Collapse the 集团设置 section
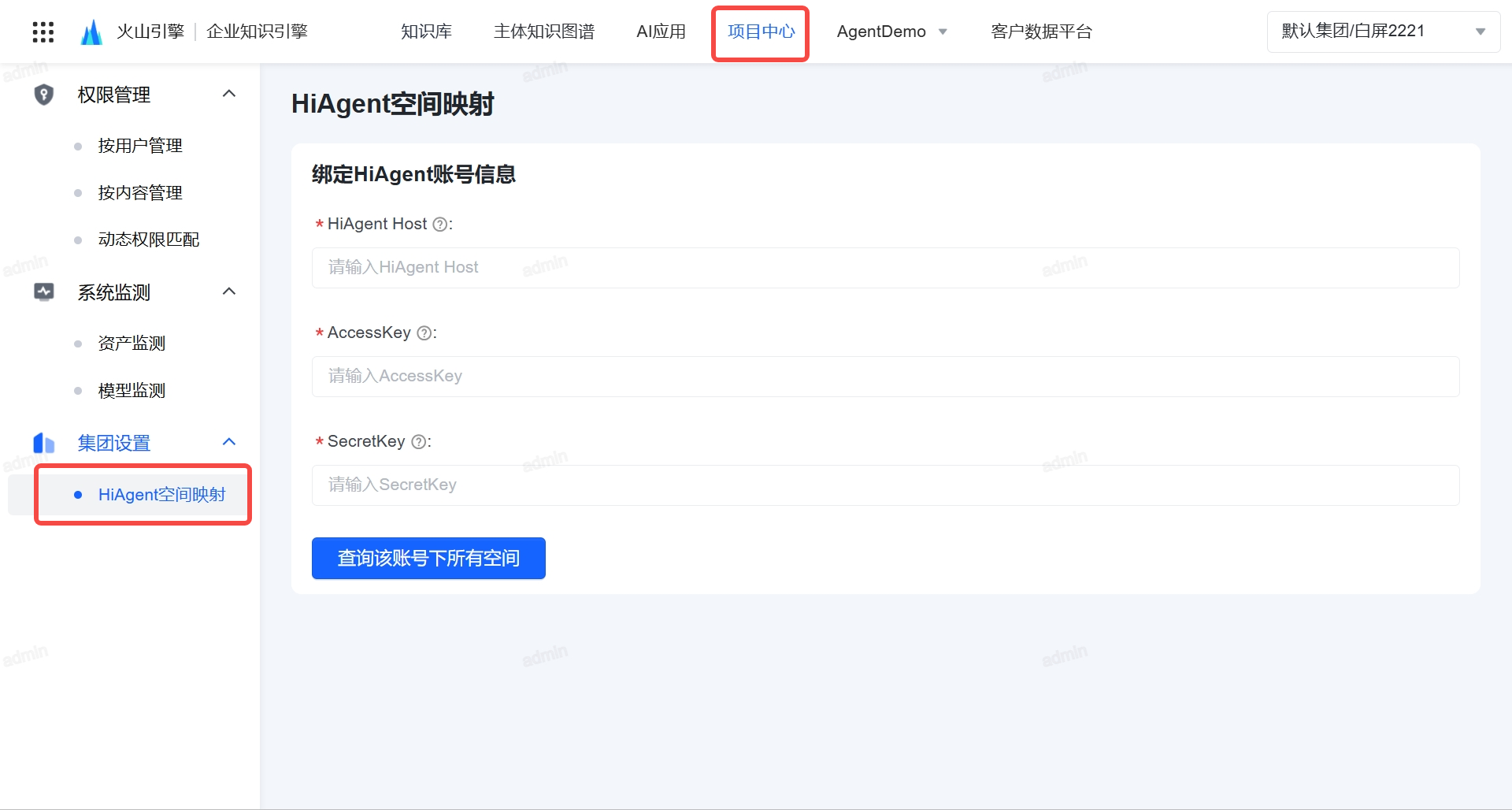1512x810 pixels. click(x=229, y=442)
